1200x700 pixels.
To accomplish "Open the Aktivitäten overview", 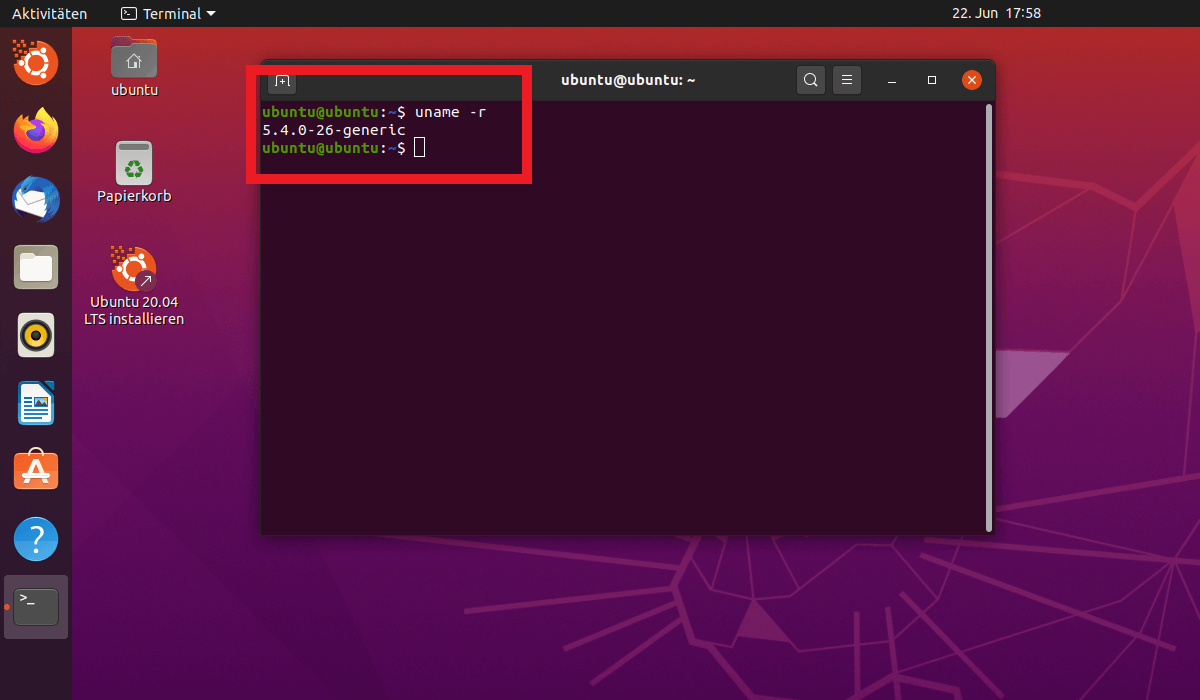I will pyautogui.click(x=49, y=14).
